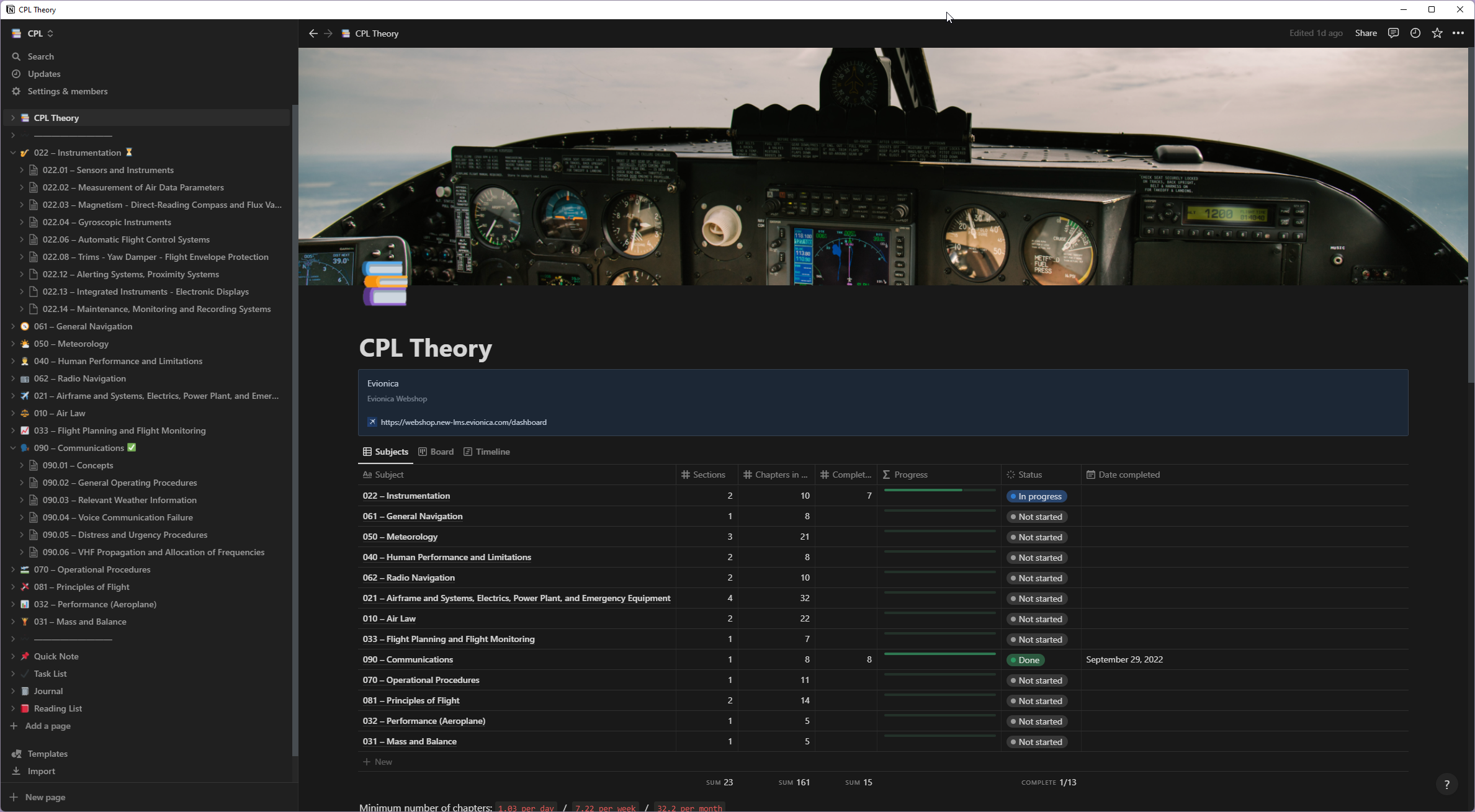Open the Done status for 090 Communications

point(1024,660)
